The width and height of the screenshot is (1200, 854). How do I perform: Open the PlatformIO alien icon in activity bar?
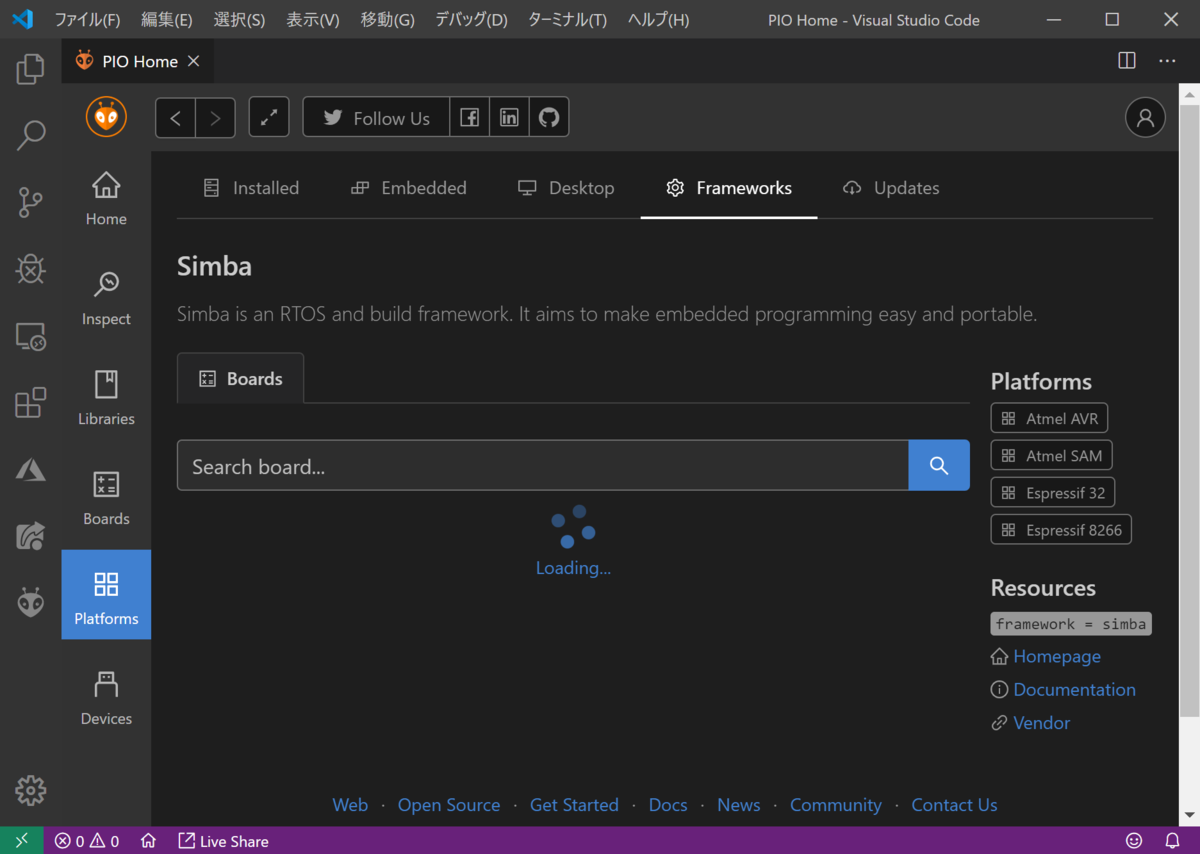click(x=30, y=603)
